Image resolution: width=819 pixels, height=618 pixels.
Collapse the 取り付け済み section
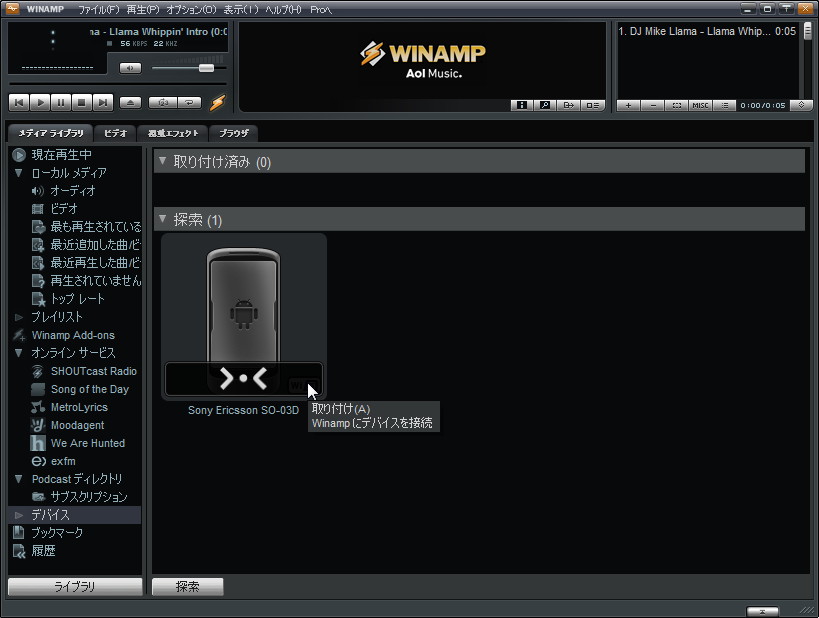pos(163,161)
